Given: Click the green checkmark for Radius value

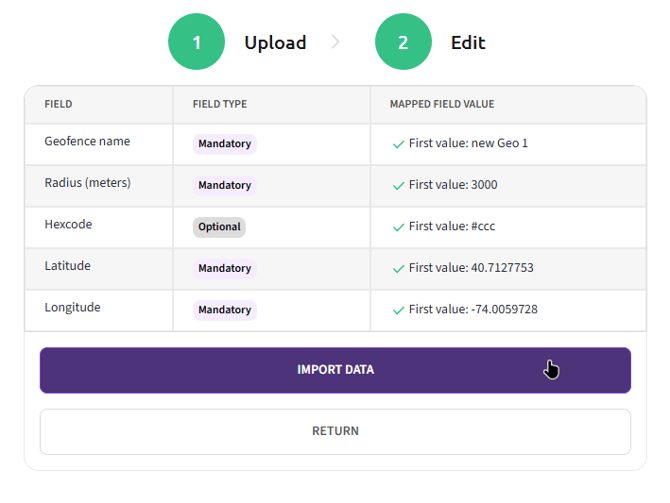Looking at the screenshot, I should pos(399,186).
